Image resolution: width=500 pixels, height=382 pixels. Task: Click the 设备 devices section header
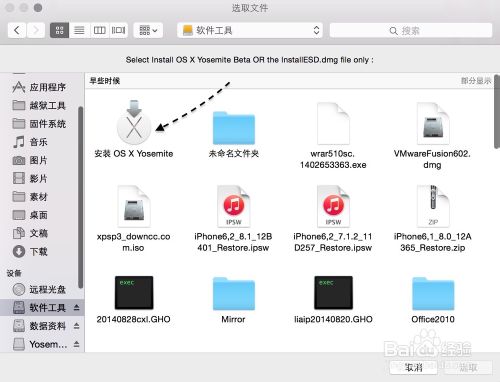pyautogui.click(x=14, y=273)
